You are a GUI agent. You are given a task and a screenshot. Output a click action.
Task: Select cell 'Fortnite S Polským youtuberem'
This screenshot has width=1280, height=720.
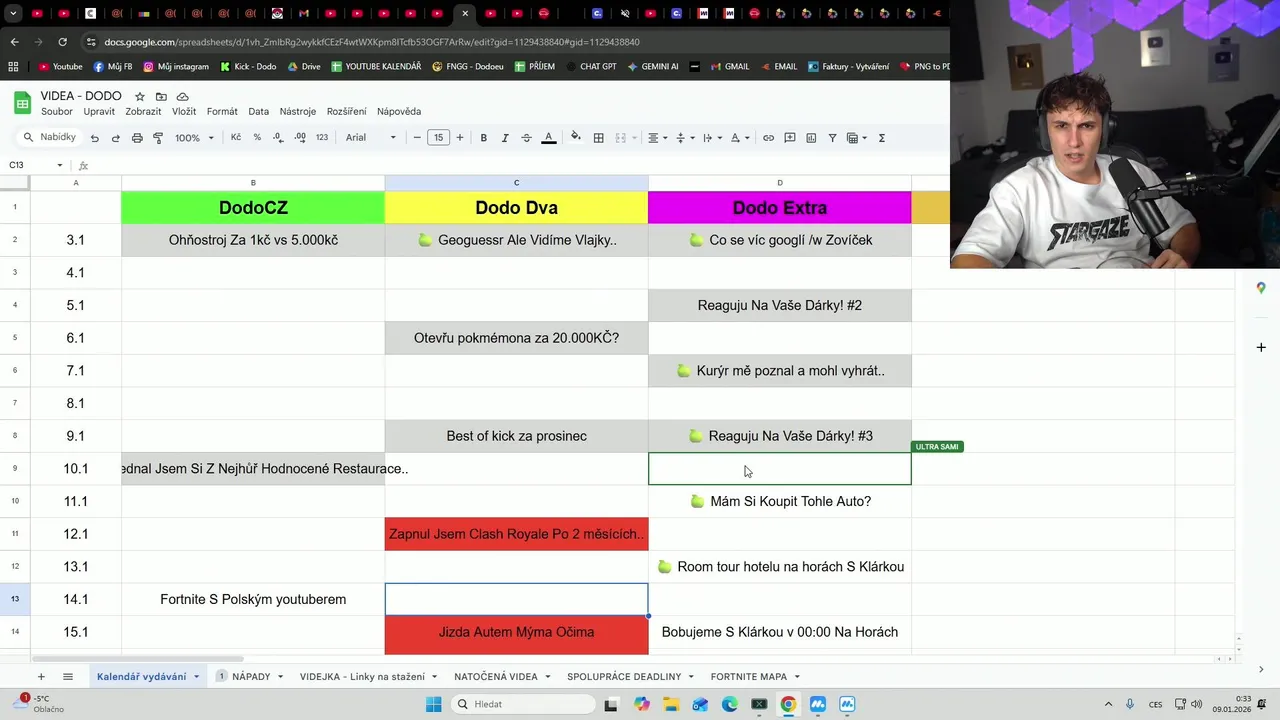click(253, 599)
